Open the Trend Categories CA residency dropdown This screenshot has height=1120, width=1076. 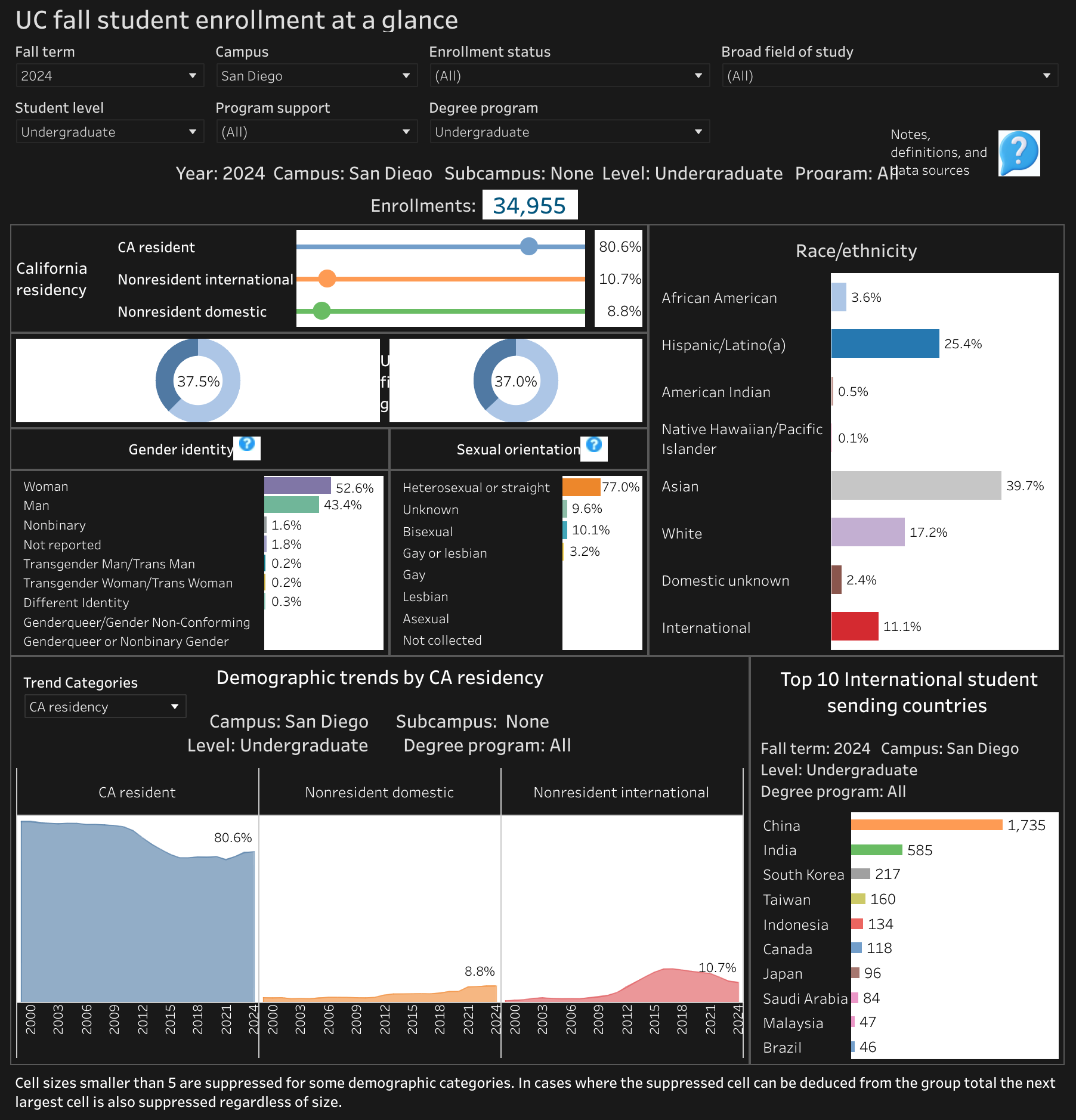105,707
